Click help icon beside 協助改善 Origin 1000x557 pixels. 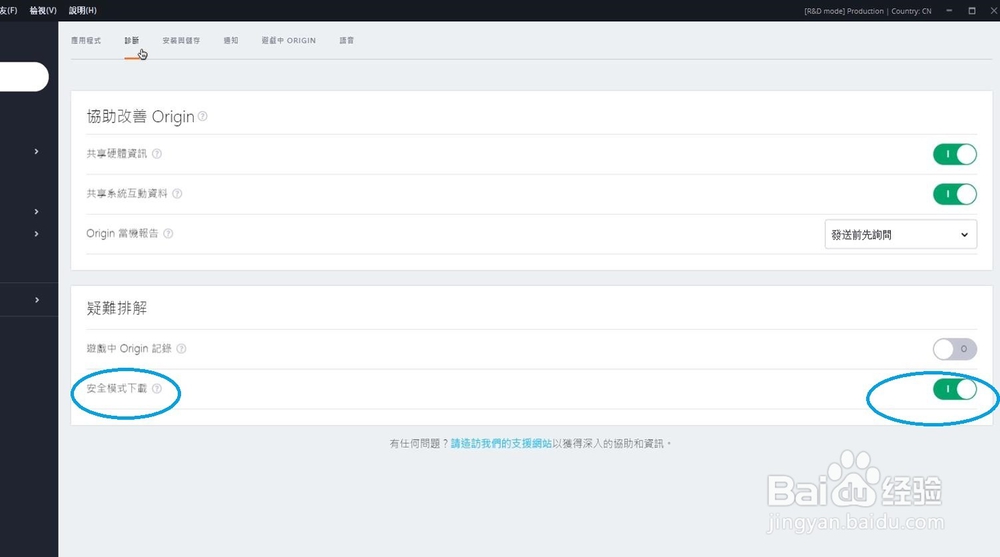pyautogui.click(x=203, y=116)
